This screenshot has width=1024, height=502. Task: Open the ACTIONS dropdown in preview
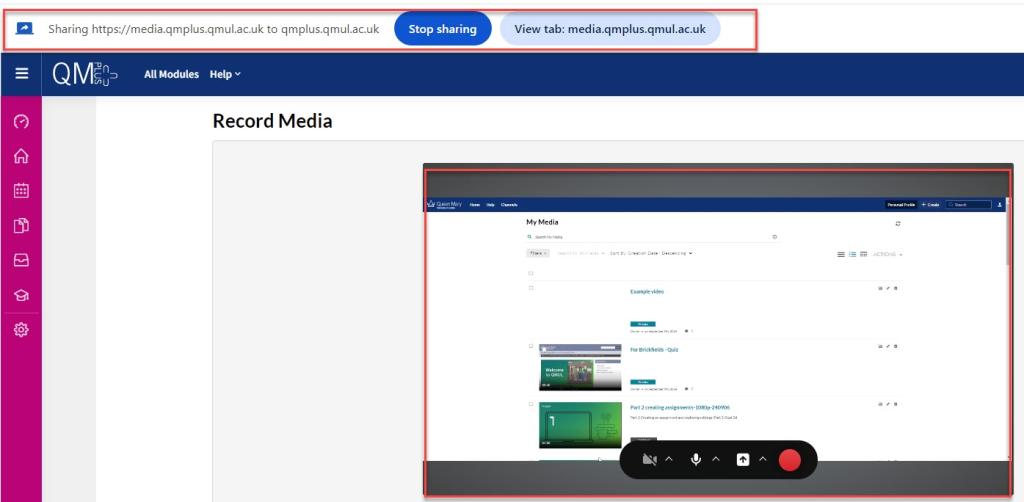[x=888, y=255]
